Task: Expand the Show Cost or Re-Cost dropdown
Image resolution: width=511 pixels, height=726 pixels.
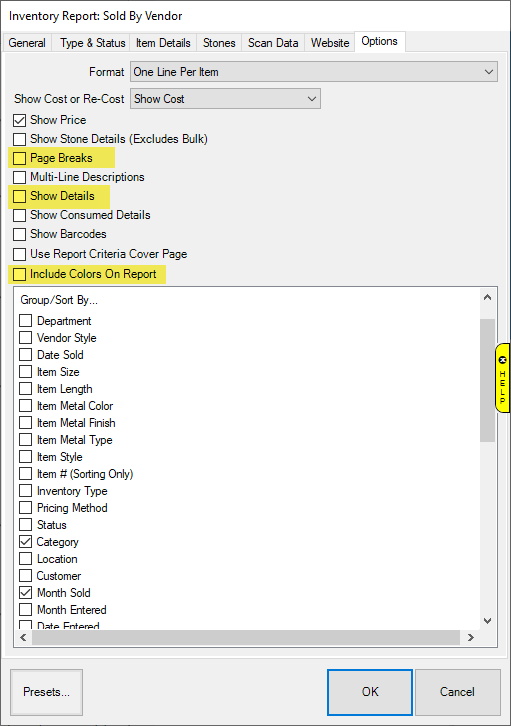Action: click(x=225, y=99)
